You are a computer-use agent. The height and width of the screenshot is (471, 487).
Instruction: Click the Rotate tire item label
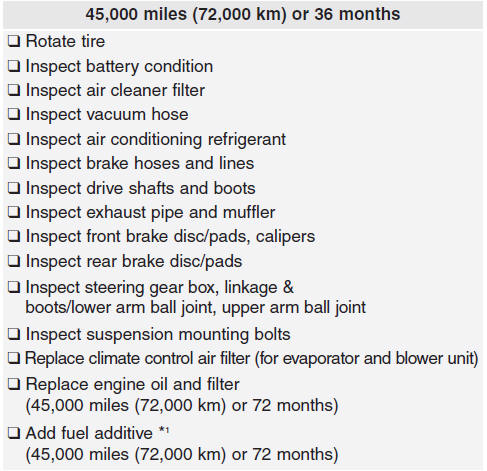click(x=65, y=42)
